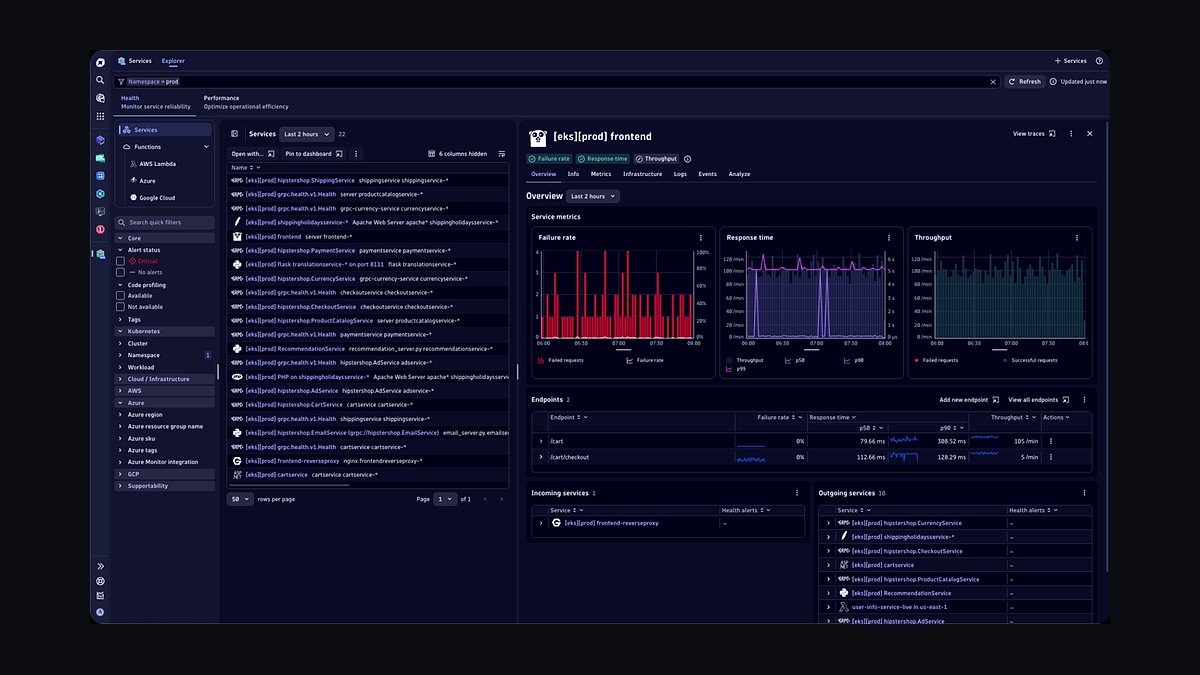Click the support lifebuoy icon in left rail
Screen dimensions: 1200x675
(x=100, y=581)
